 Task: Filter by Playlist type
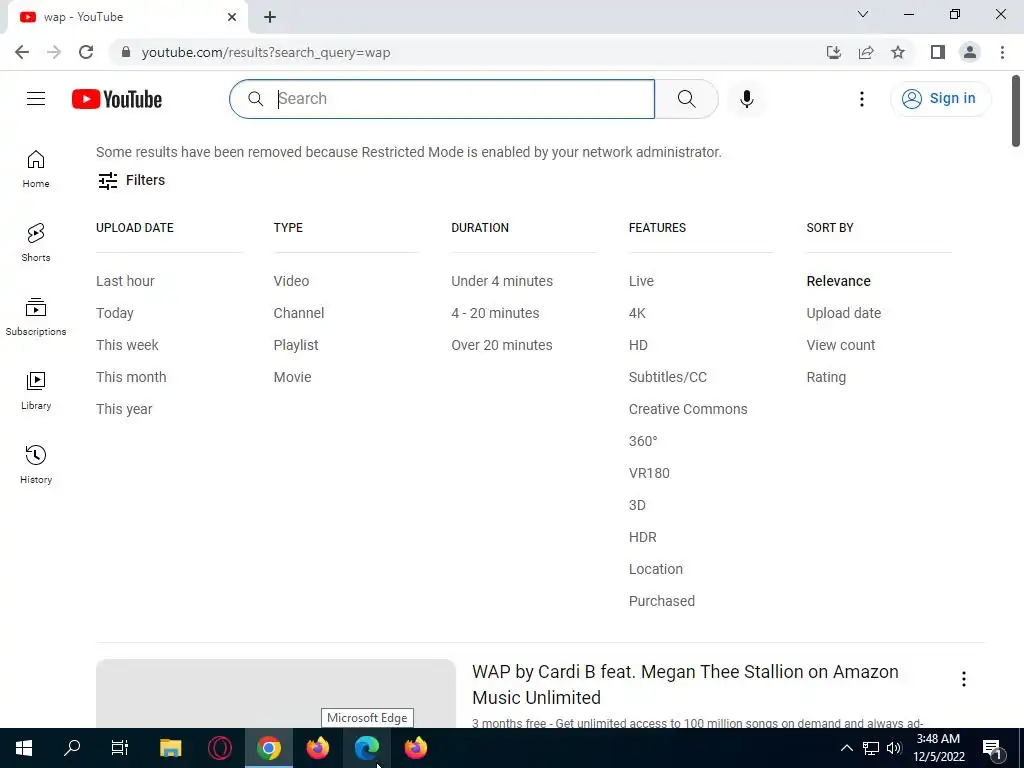pyautogui.click(x=296, y=345)
